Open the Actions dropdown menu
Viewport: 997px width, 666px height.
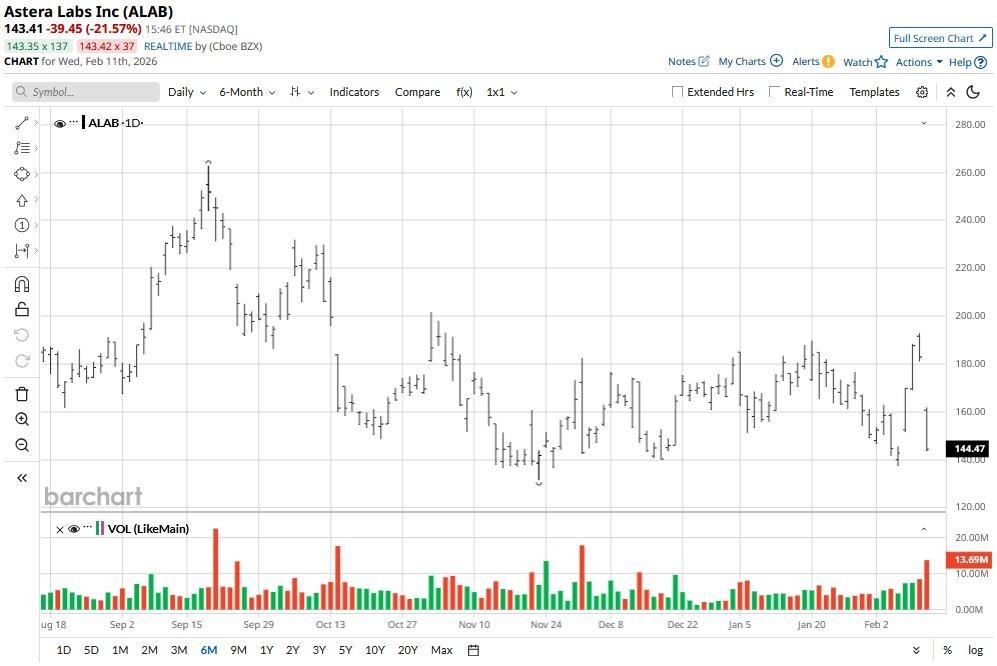[x=919, y=62]
